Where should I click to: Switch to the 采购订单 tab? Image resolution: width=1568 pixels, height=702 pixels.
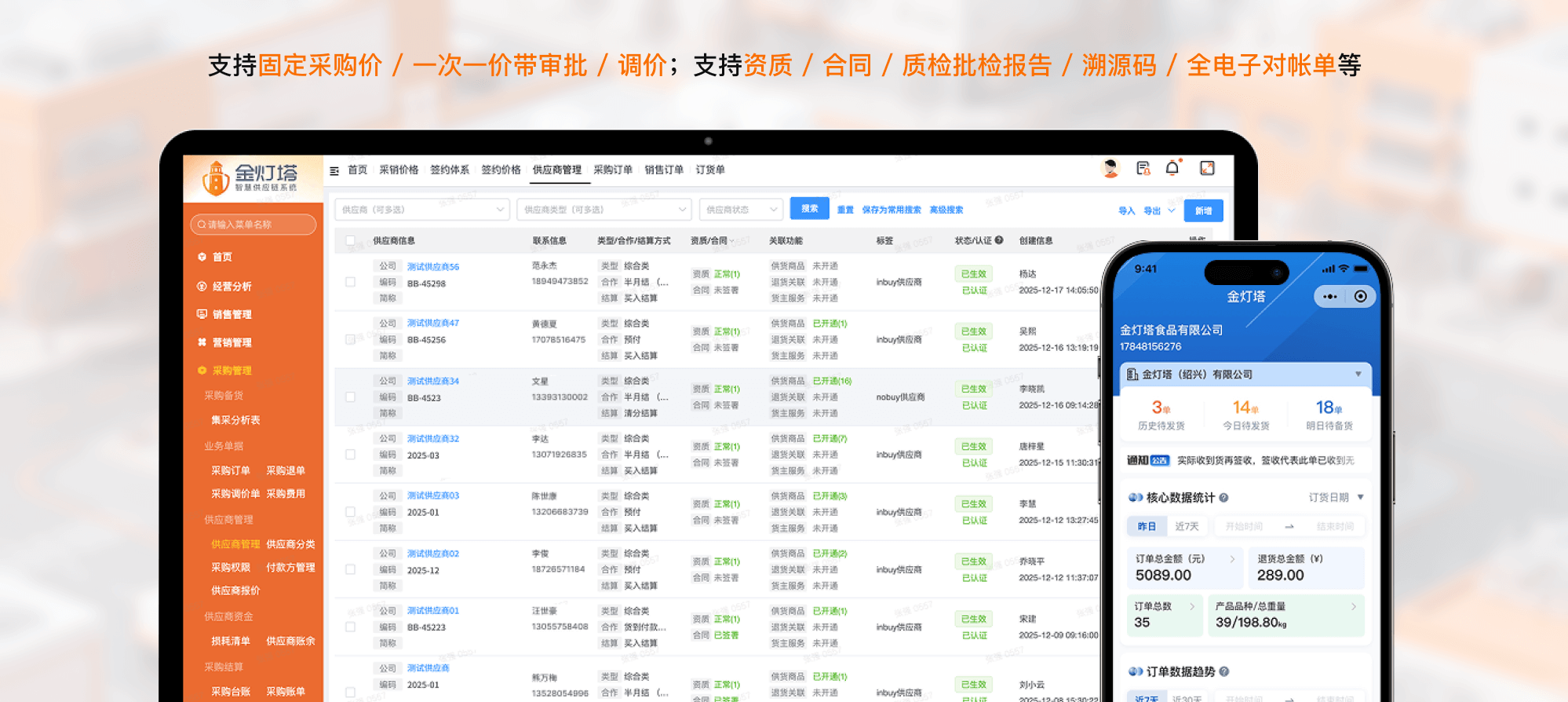point(613,170)
